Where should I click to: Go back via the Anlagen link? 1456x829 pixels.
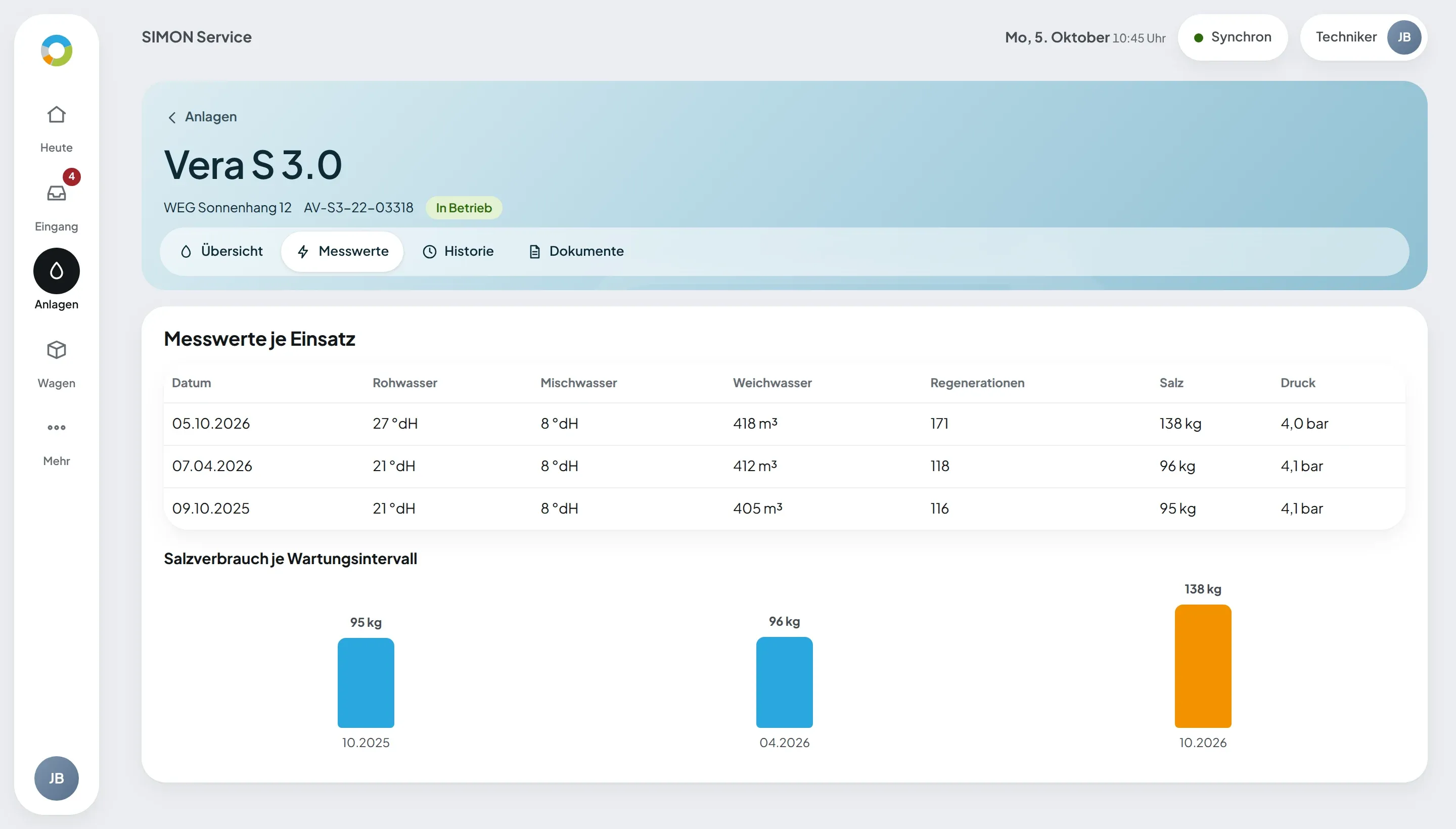(202, 117)
